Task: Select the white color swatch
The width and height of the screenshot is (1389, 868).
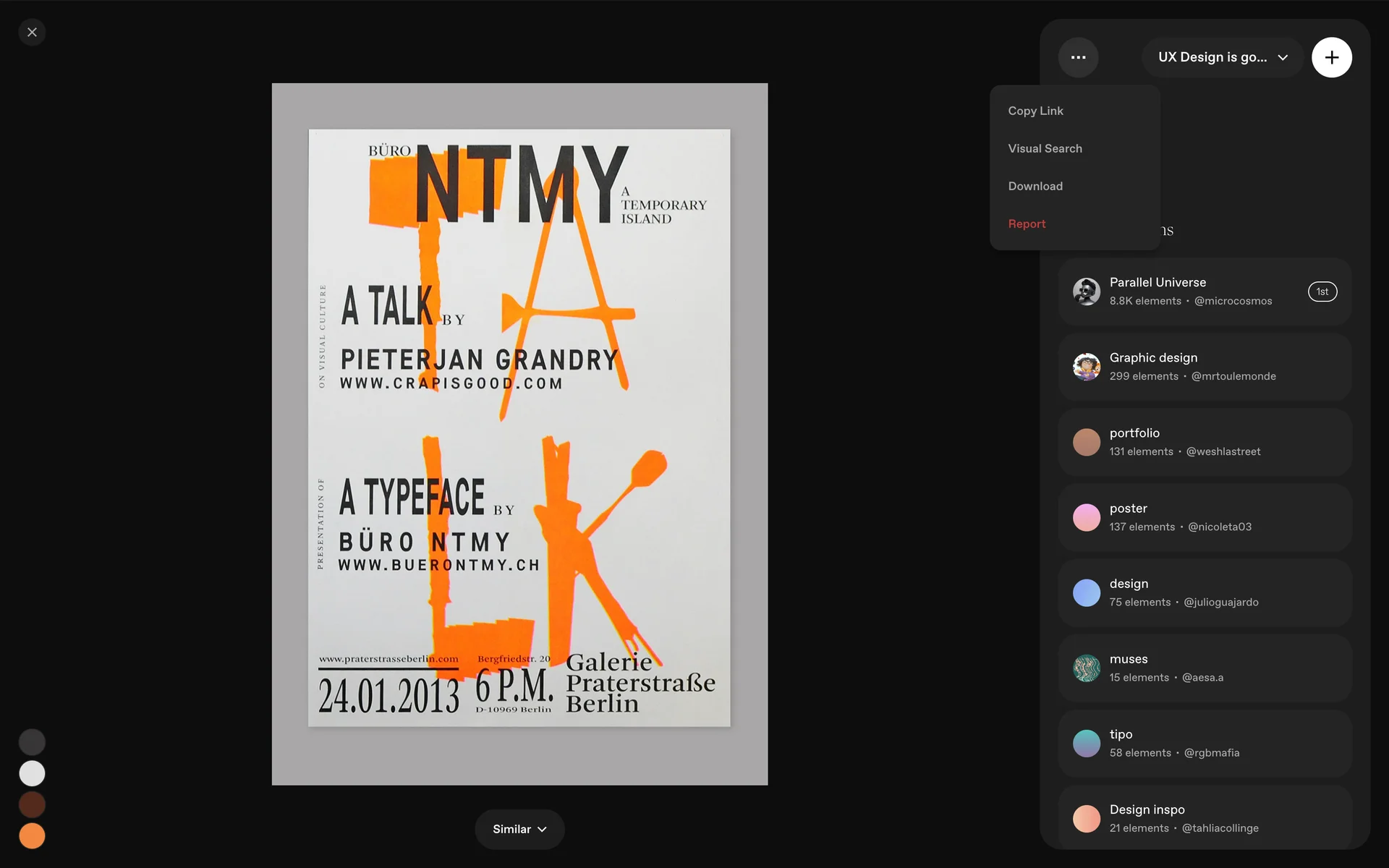Action: click(32, 773)
